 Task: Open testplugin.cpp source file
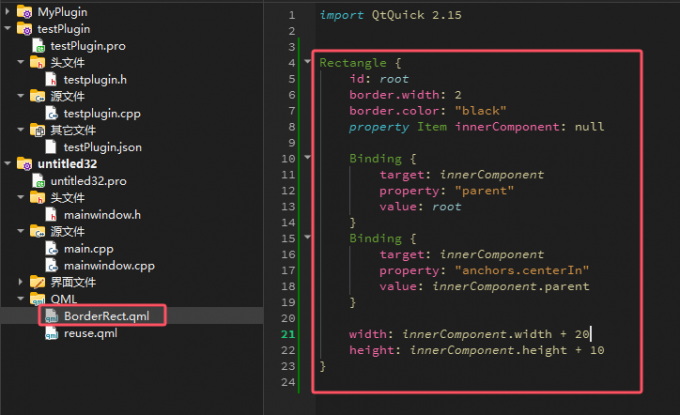[101, 113]
